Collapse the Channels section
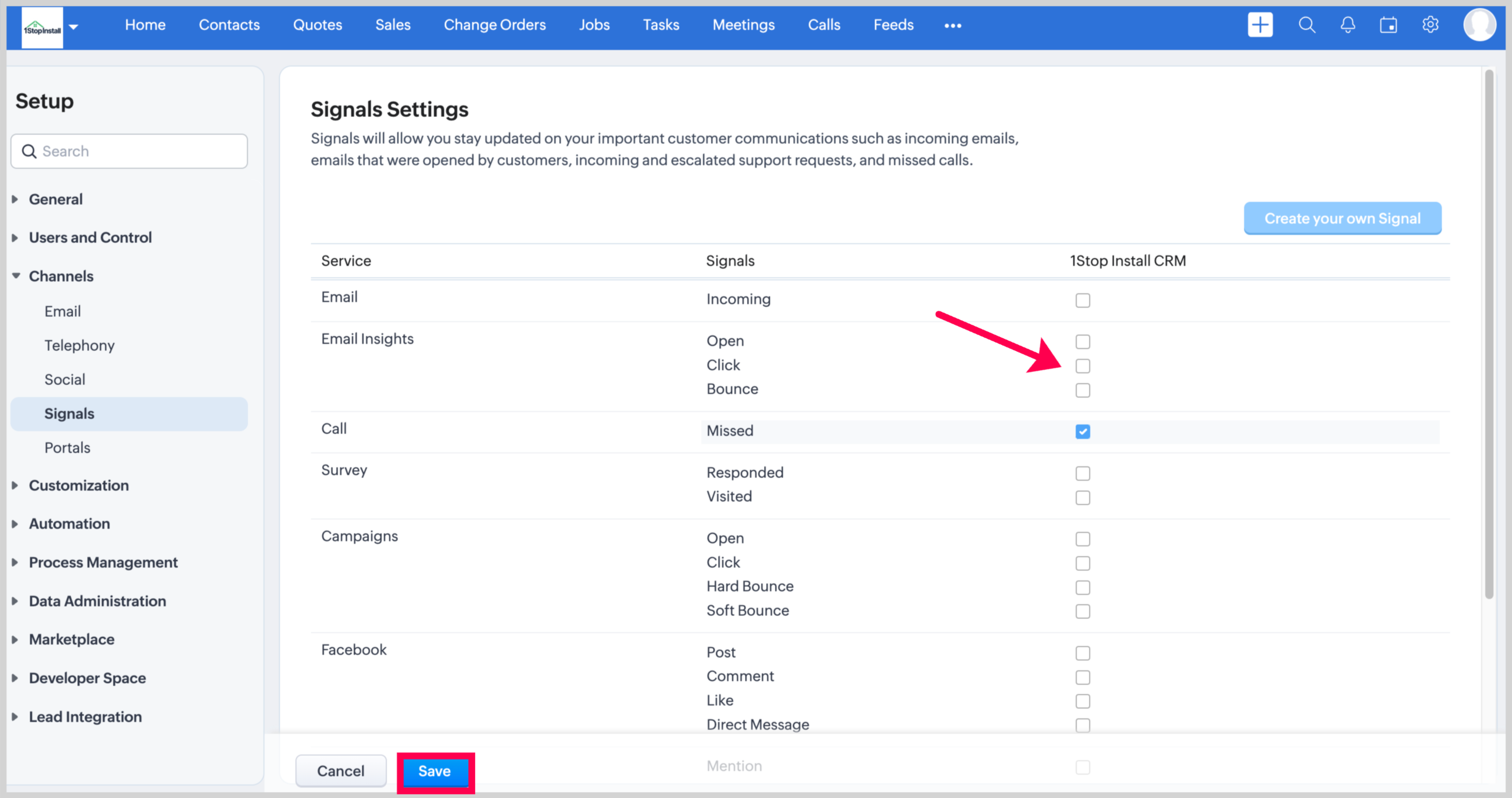Image resolution: width=1512 pixels, height=798 pixels. (61, 276)
